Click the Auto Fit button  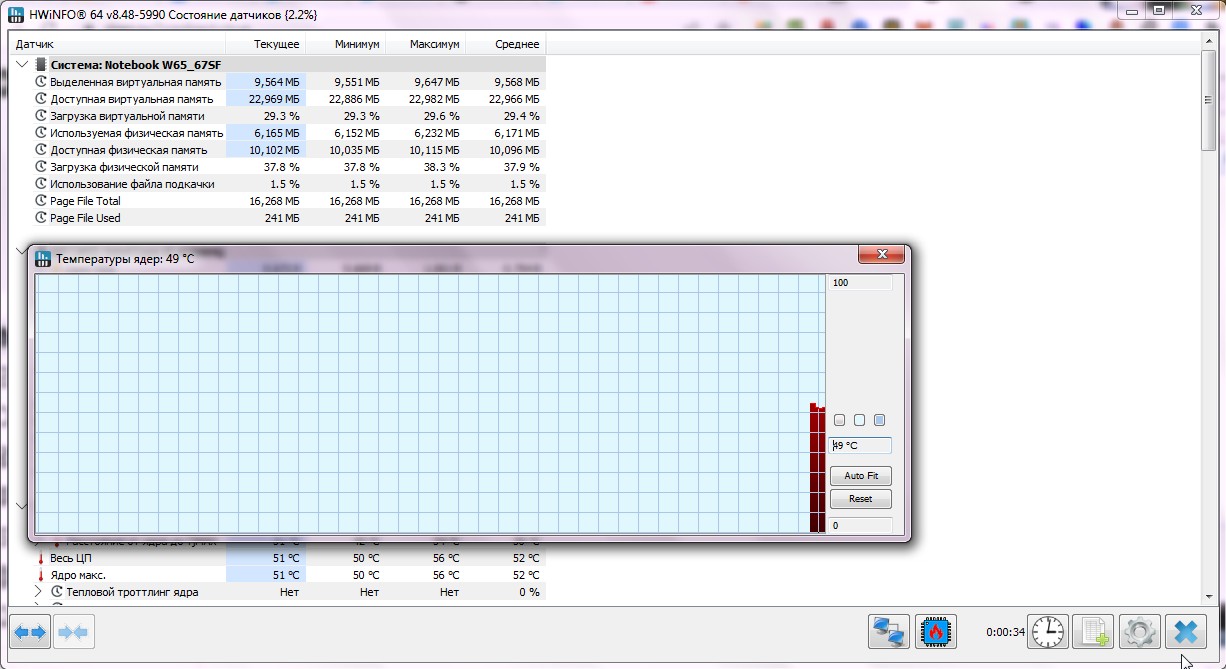(861, 476)
